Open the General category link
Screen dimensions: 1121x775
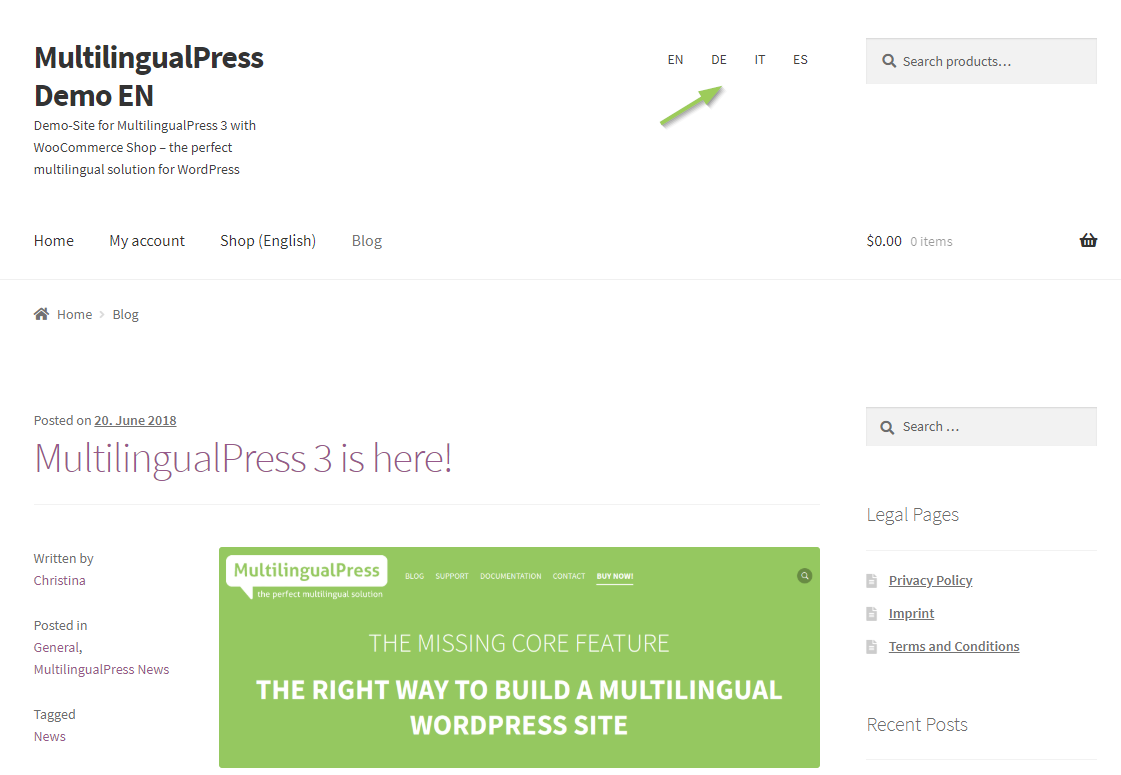pyautogui.click(x=57, y=647)
